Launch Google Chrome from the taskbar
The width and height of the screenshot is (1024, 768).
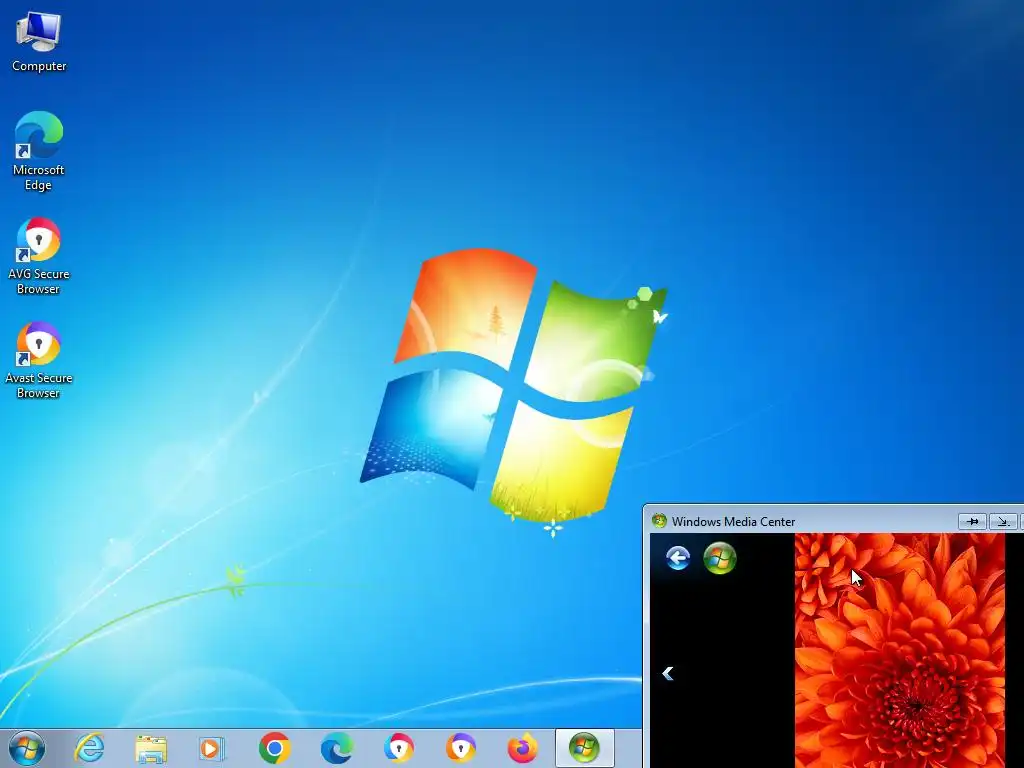click(274, 748)
